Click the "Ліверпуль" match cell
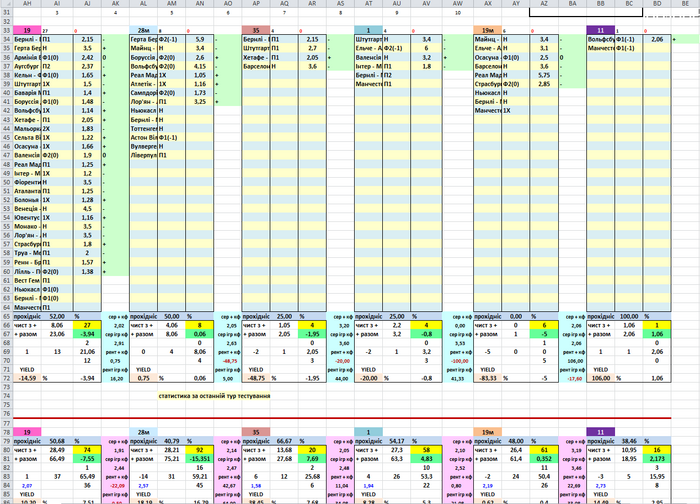This screenshot has width=700, height=504. click(x=143, y=155)
